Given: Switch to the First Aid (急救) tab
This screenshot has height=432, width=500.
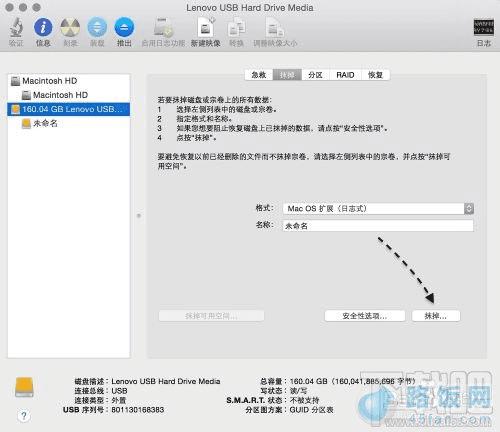Looking at the screenshot, I should pos(259,75).
